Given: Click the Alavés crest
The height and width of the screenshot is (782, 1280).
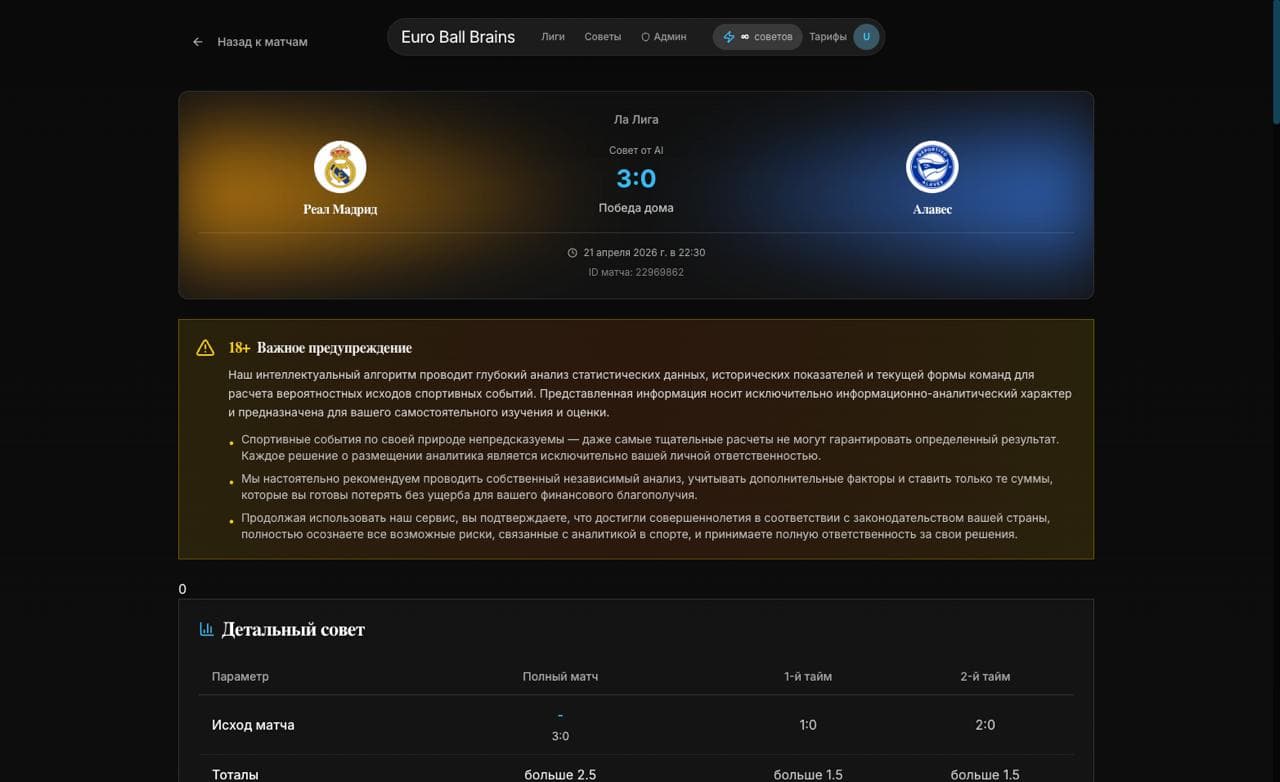Looking at the screenshot, I should 932,167.
